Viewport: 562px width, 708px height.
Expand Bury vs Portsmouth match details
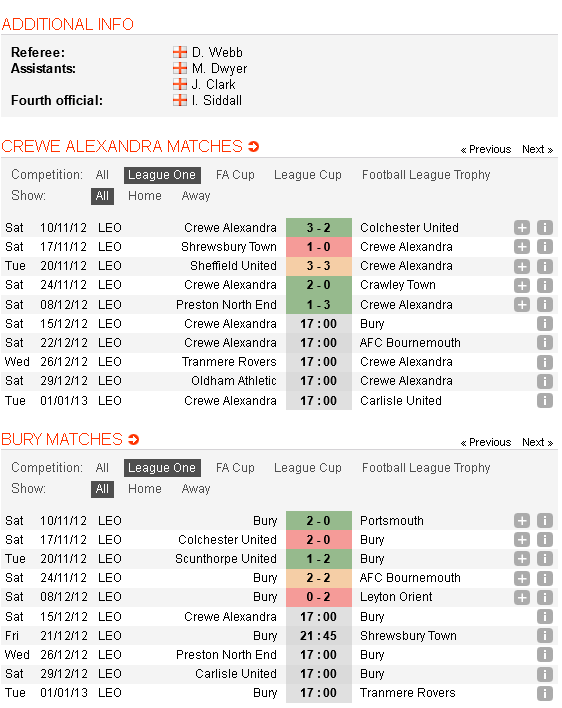(x=522, y=521)
